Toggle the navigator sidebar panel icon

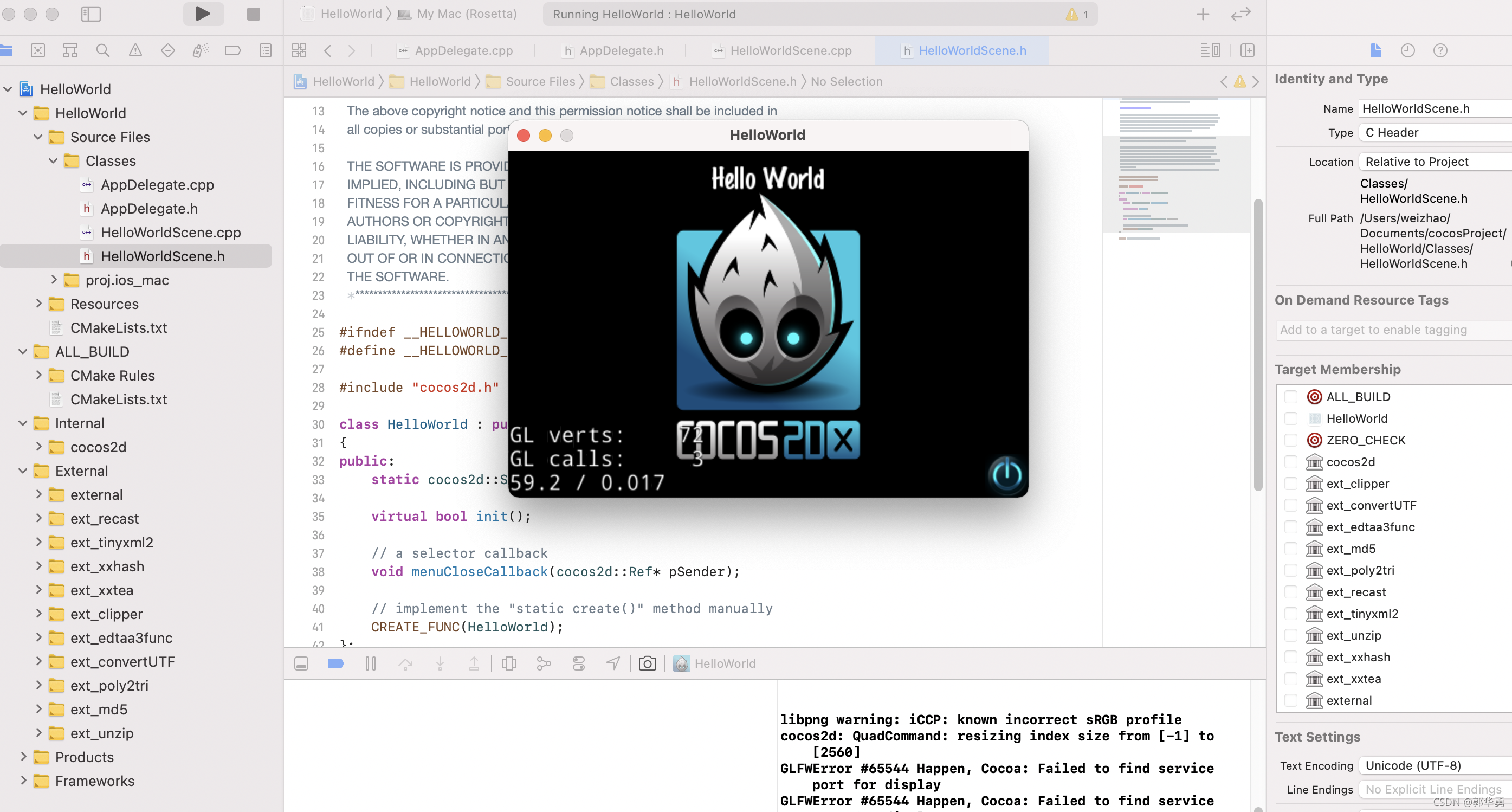(91, 14)
